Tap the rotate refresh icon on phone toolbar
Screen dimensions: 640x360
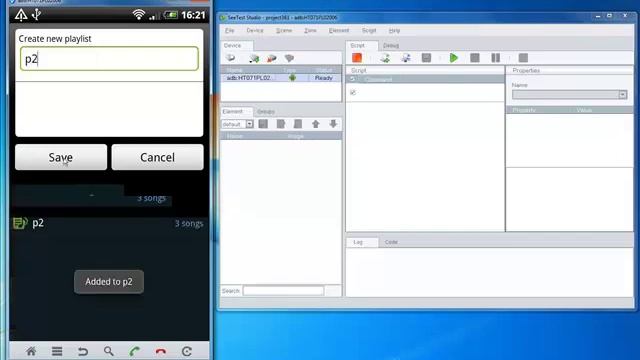(187, 351)
